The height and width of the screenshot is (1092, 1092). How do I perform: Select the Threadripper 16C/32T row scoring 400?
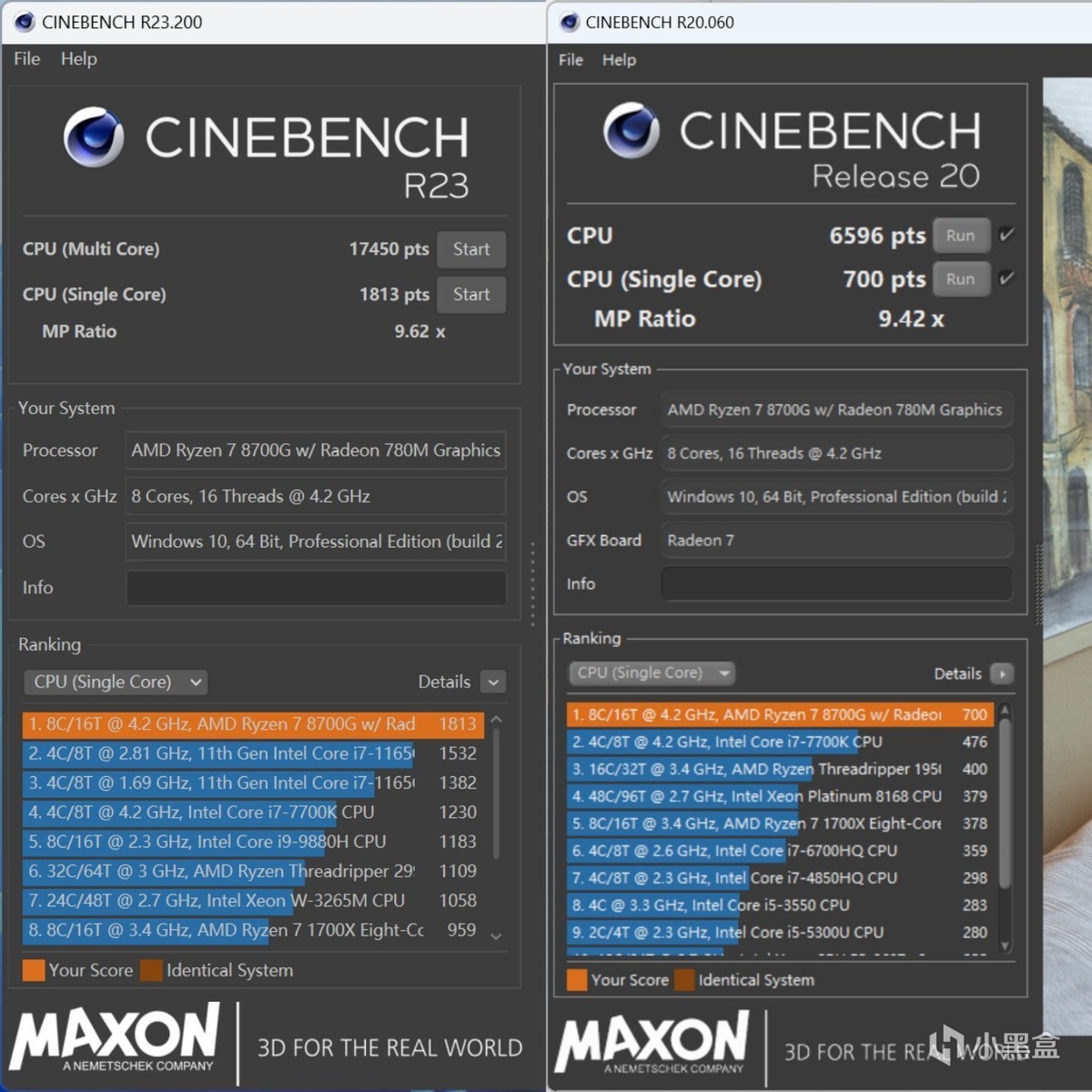[781, 770]
